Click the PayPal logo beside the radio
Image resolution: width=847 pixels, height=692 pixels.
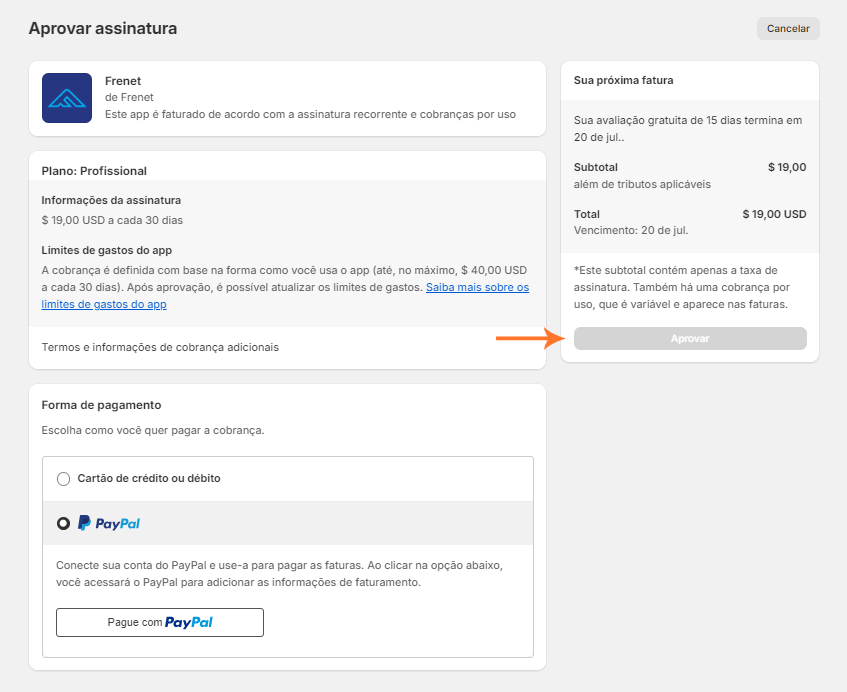(109, 523)
